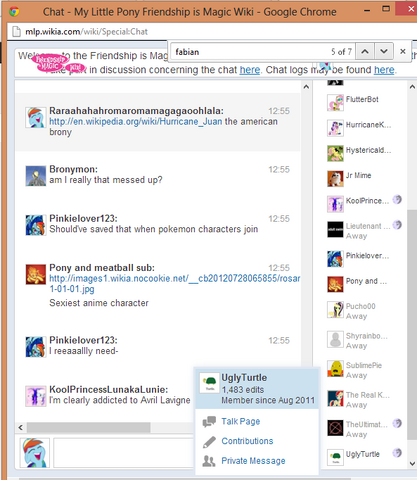Click the badge icon next to UglyTurtle
The height and width of the screenshot is (480, 417).
[x=397, y=453]
